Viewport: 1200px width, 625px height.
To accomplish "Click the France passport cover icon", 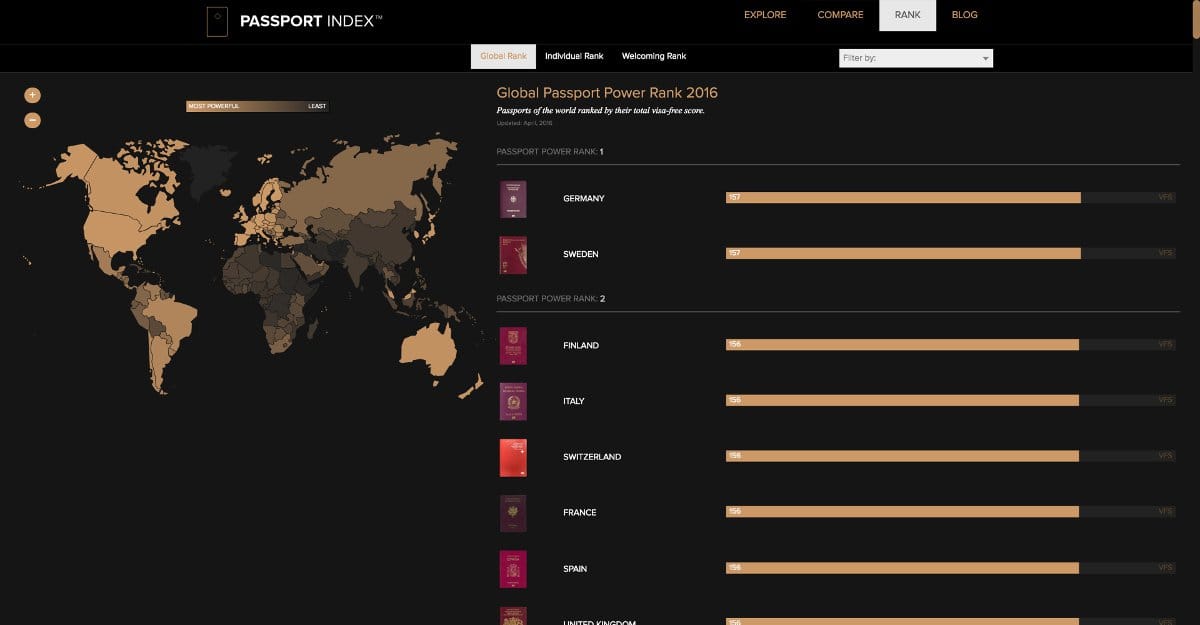I will [x=512, y=513].
